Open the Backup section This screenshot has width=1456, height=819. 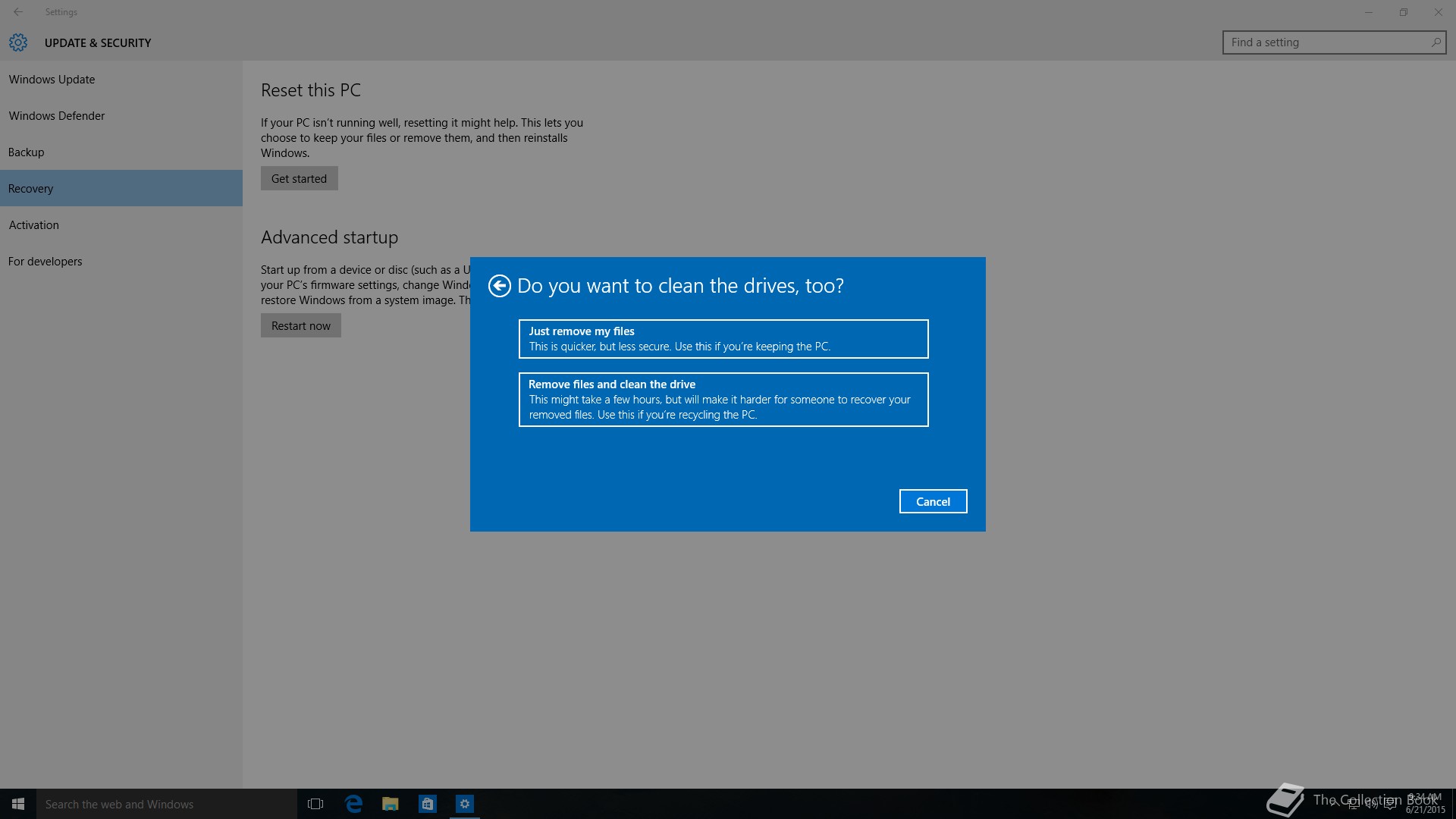[121, 152]
